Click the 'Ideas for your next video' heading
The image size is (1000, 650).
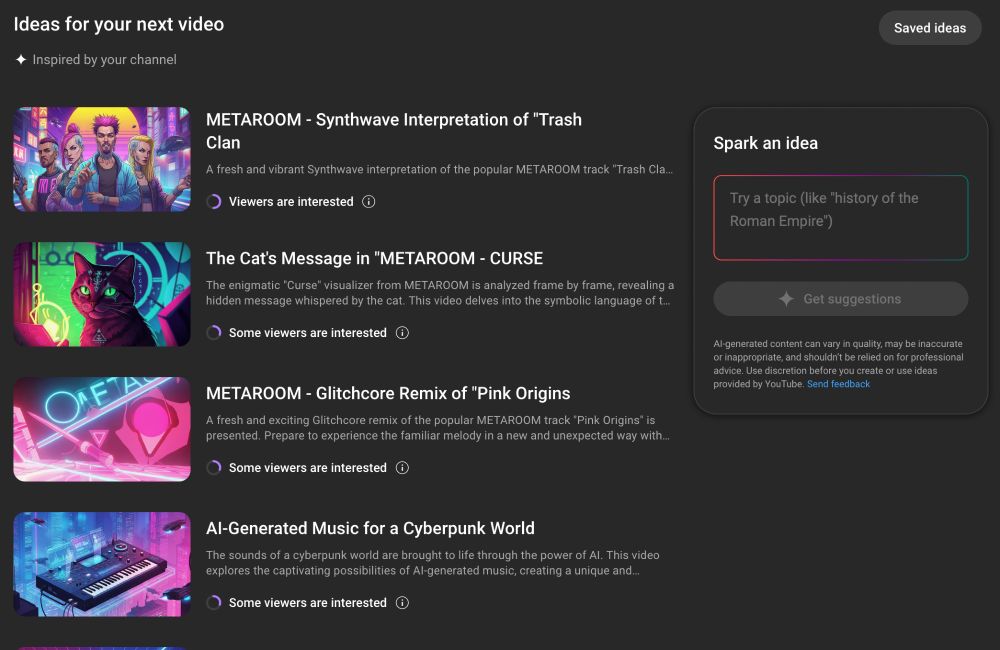(x=119, y=24)
